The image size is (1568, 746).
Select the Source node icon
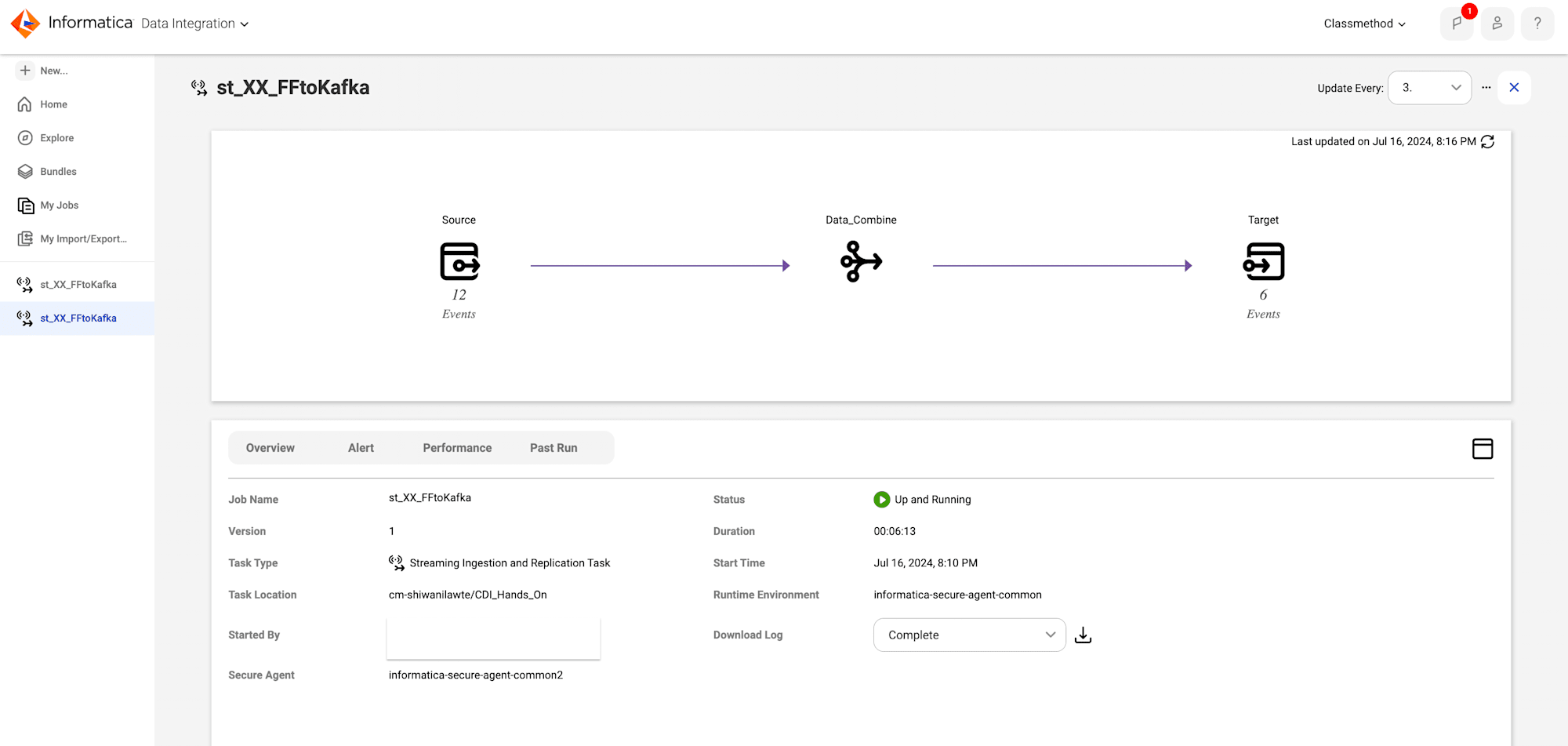[x=459, y=262]
